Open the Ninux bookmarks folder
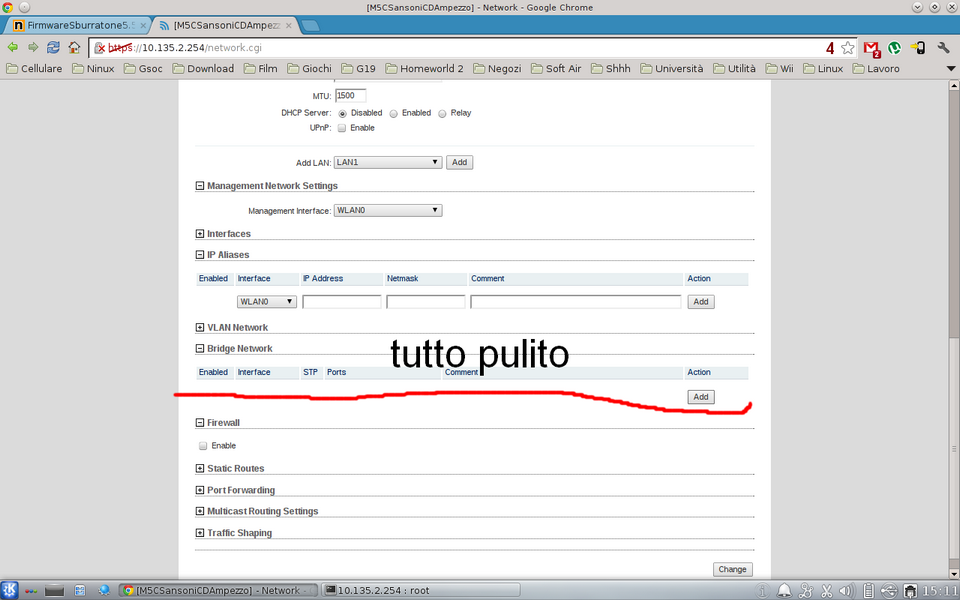 click(92, 69)
